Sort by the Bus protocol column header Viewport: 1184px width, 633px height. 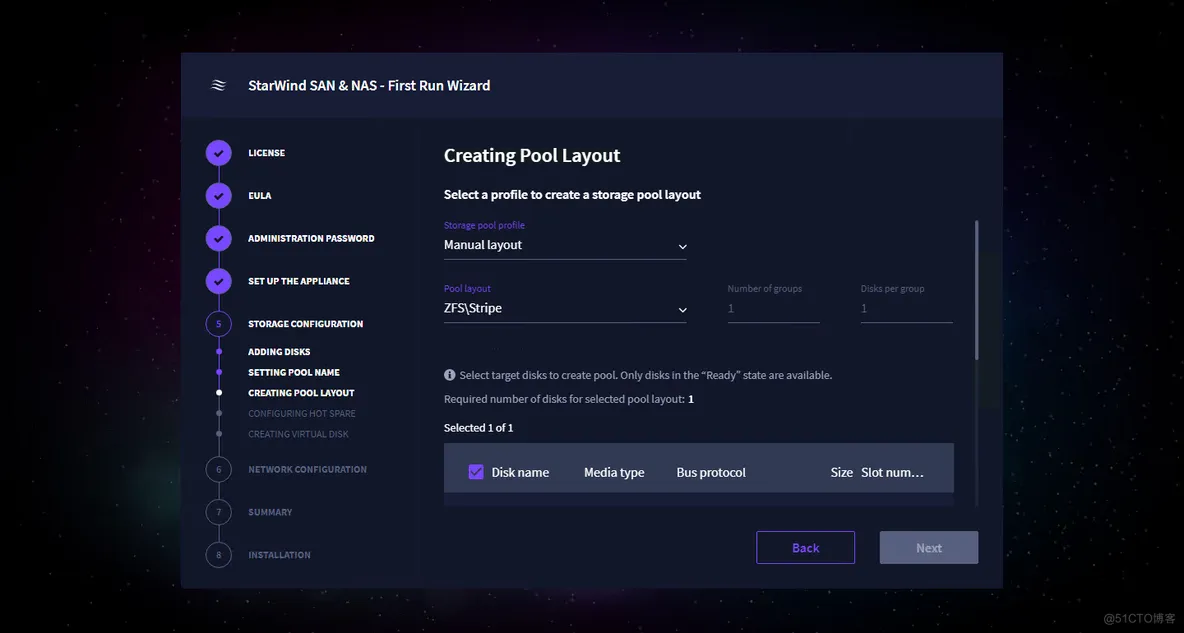(711, 472)
